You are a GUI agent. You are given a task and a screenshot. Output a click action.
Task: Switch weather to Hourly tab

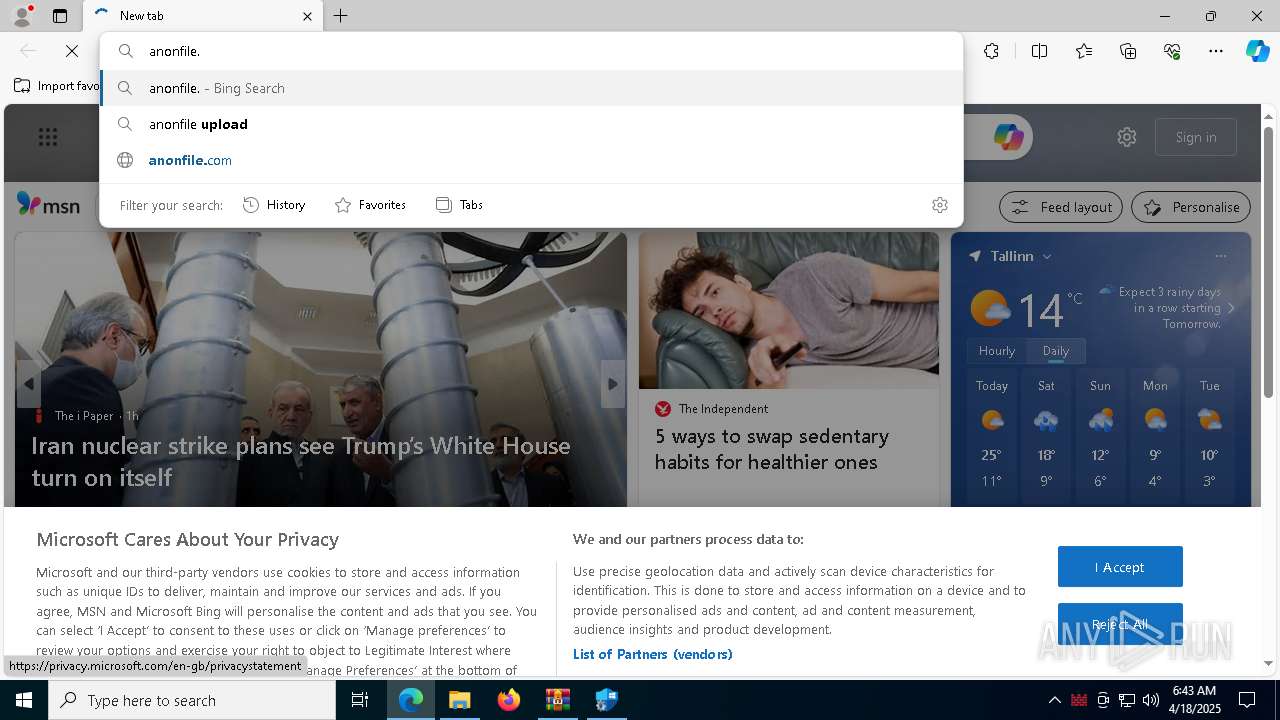coord(996,351)
